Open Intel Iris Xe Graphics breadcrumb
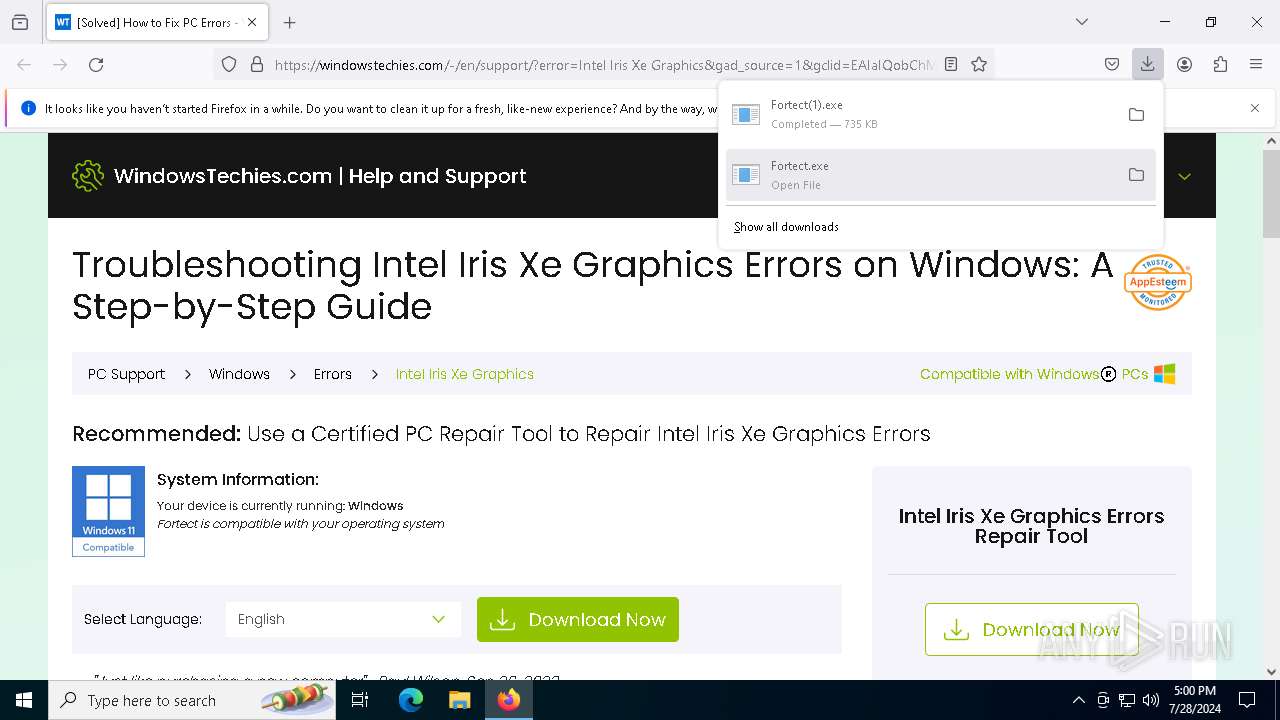The image size is (1280, 720). click(465, 374)
